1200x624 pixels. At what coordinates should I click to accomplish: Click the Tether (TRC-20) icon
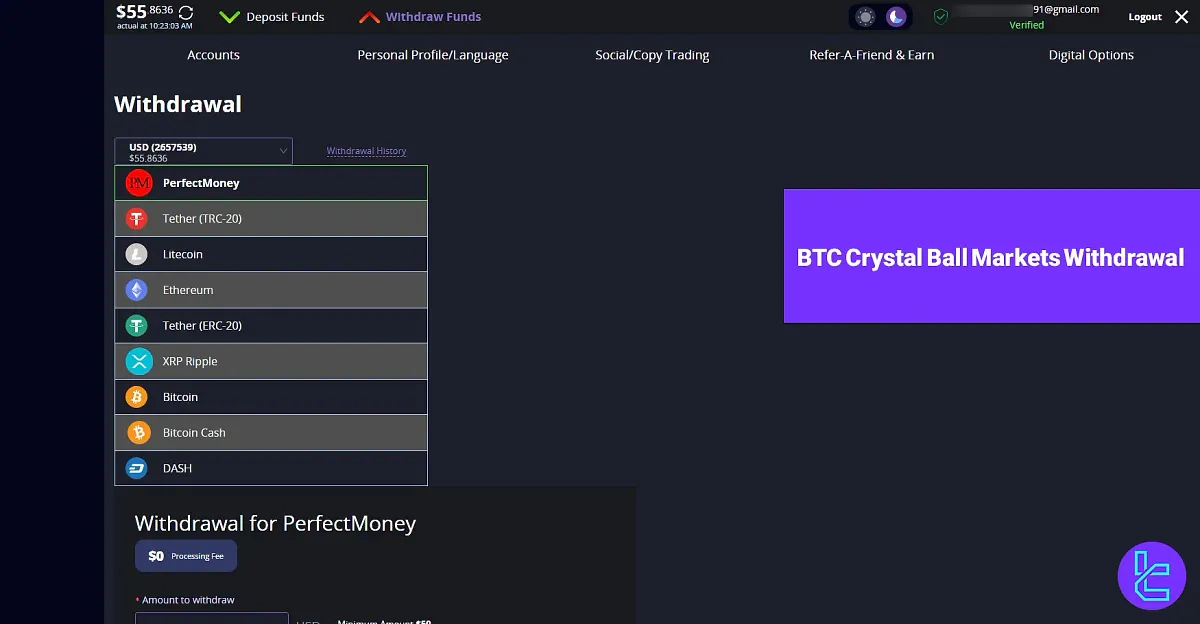137,218
